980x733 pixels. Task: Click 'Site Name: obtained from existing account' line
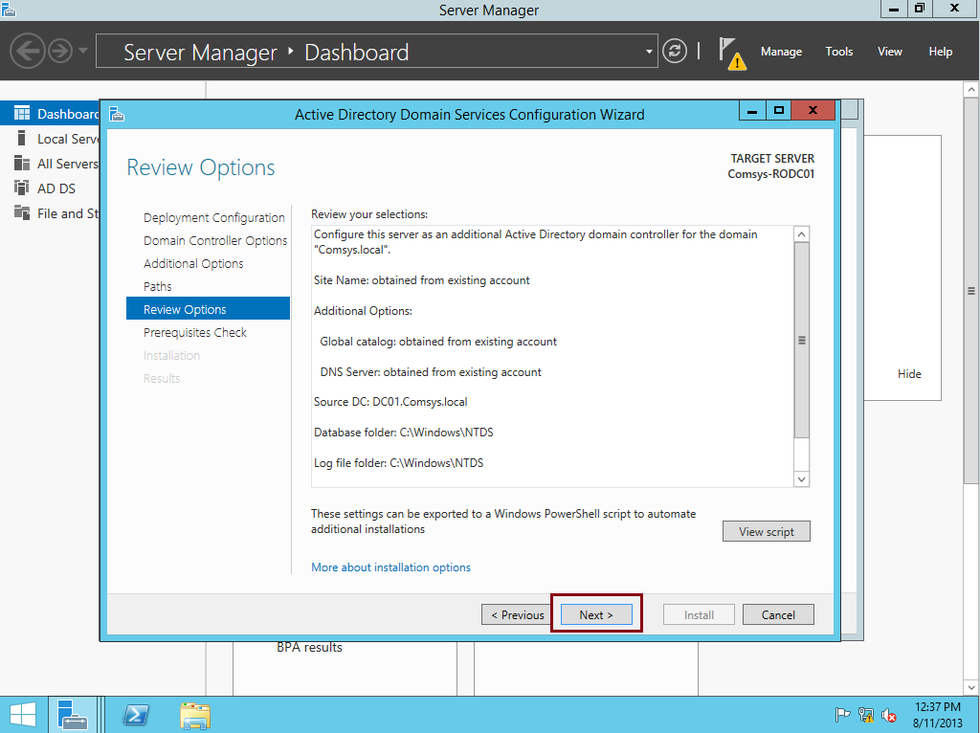click(422, 280)
